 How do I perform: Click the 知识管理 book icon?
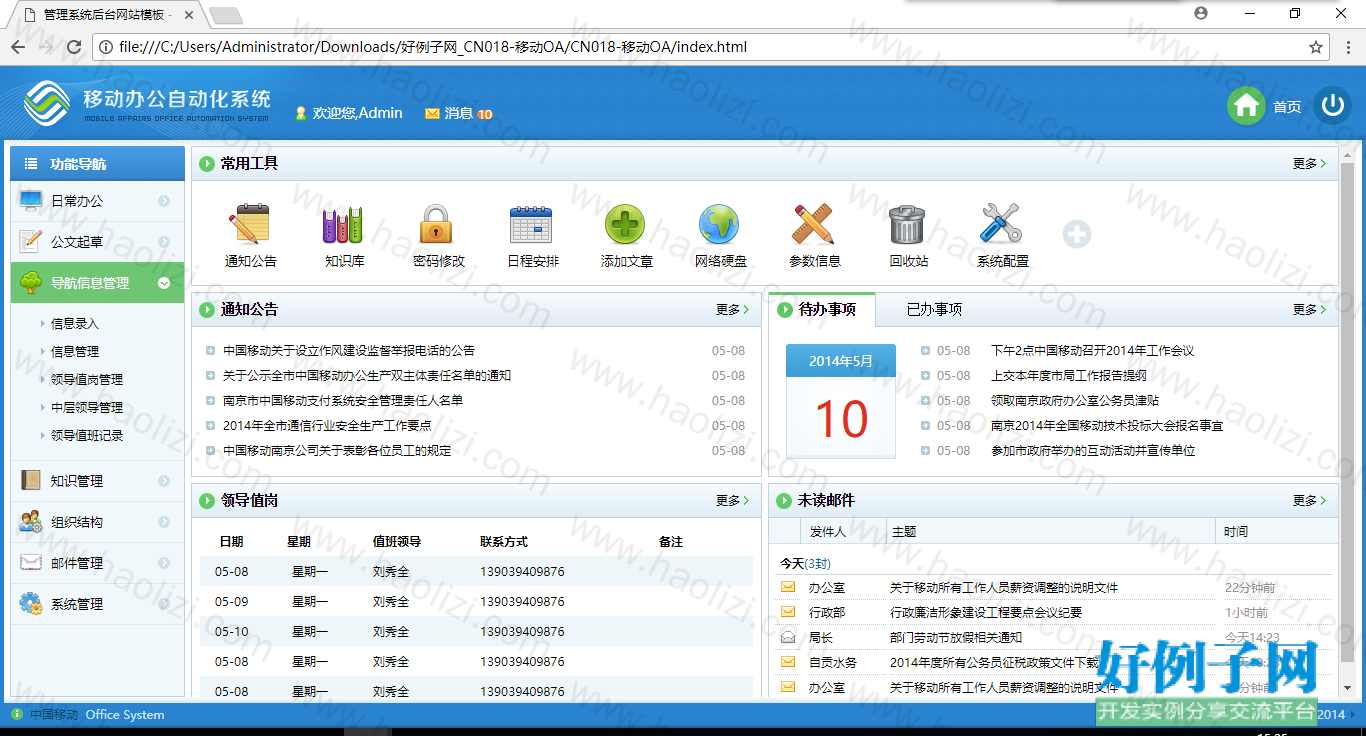(x=31, y=480)
